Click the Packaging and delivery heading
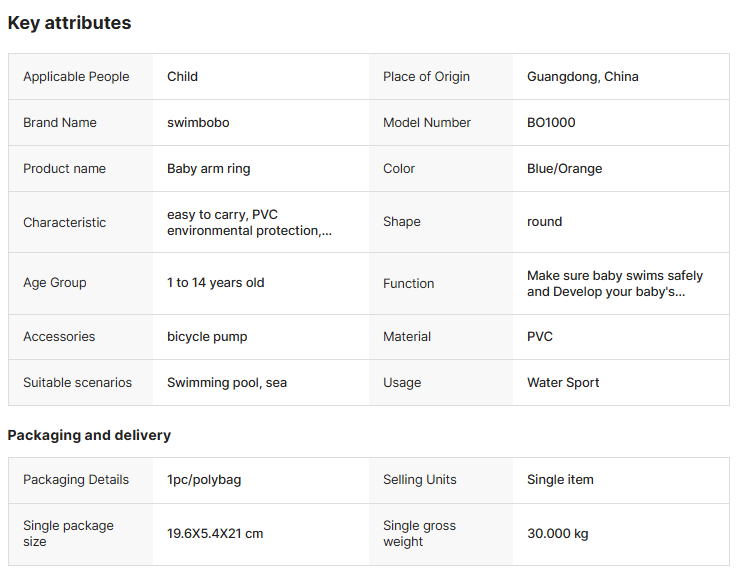This screenshot has width=739, height=576. (89, 435)
